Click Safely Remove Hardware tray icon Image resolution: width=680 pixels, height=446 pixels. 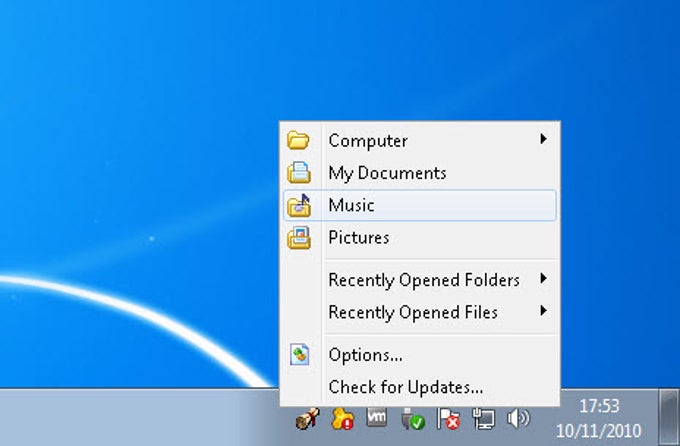click(x=412, y=419)
